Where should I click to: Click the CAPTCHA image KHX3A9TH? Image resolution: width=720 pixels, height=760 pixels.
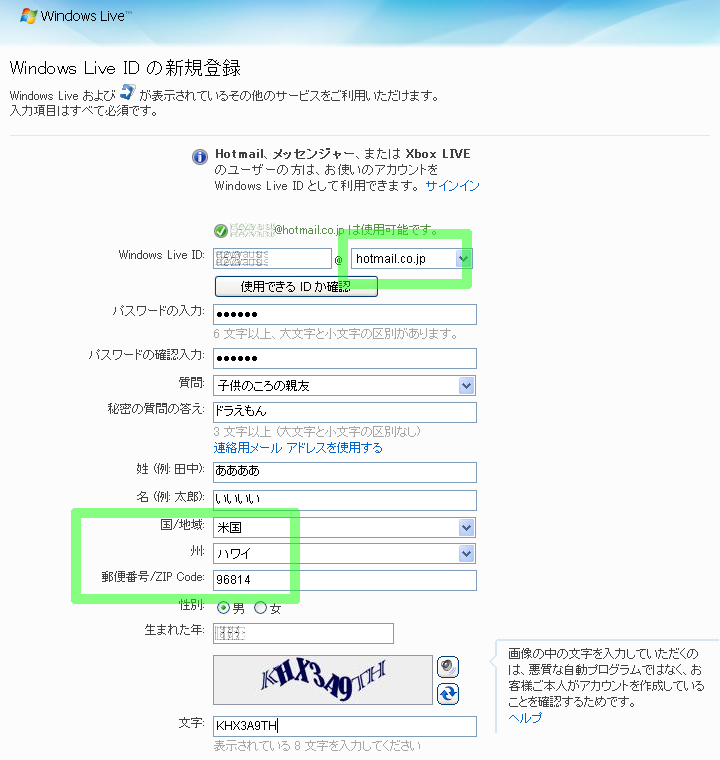coord(323,680)
